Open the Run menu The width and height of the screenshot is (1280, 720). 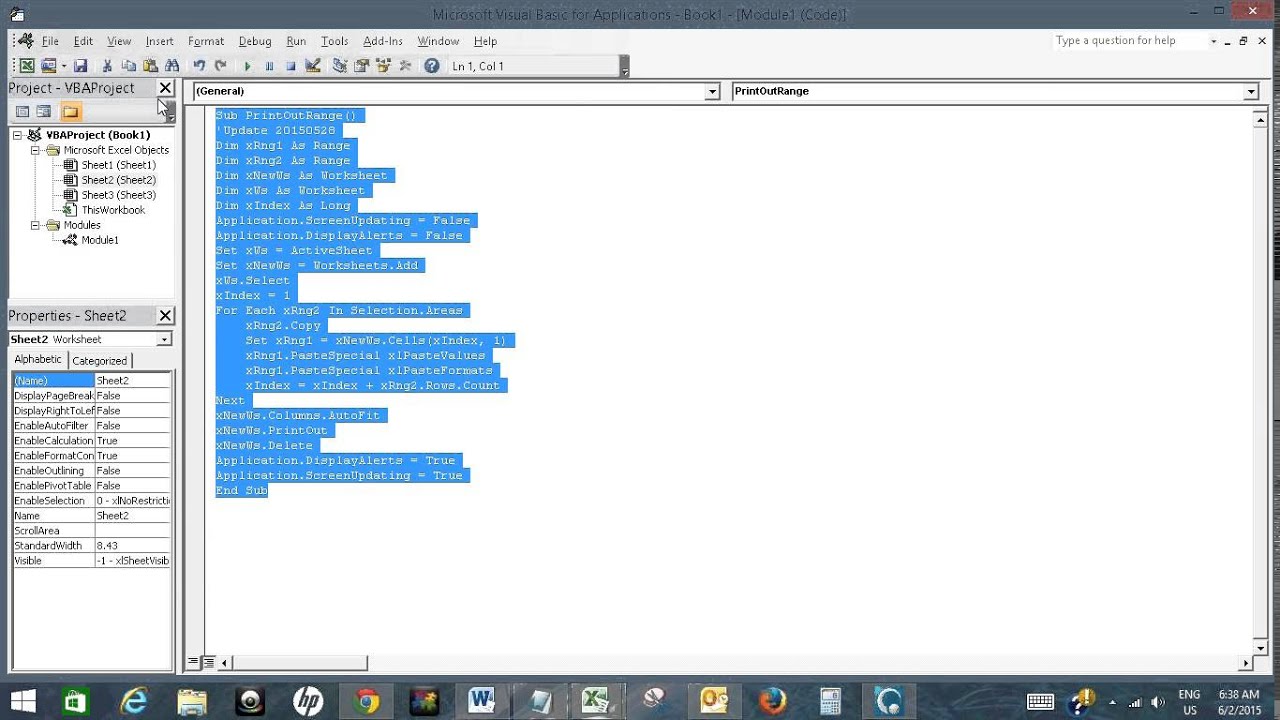296,41
